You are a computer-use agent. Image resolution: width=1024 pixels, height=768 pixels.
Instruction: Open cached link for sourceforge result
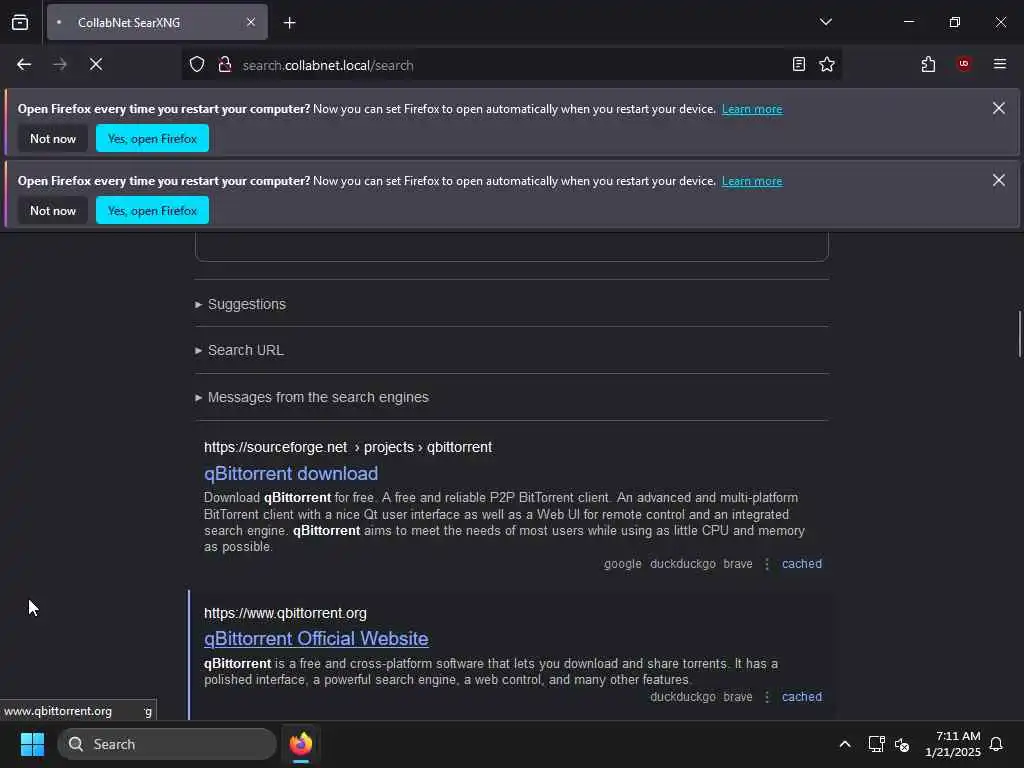point(802,564)
